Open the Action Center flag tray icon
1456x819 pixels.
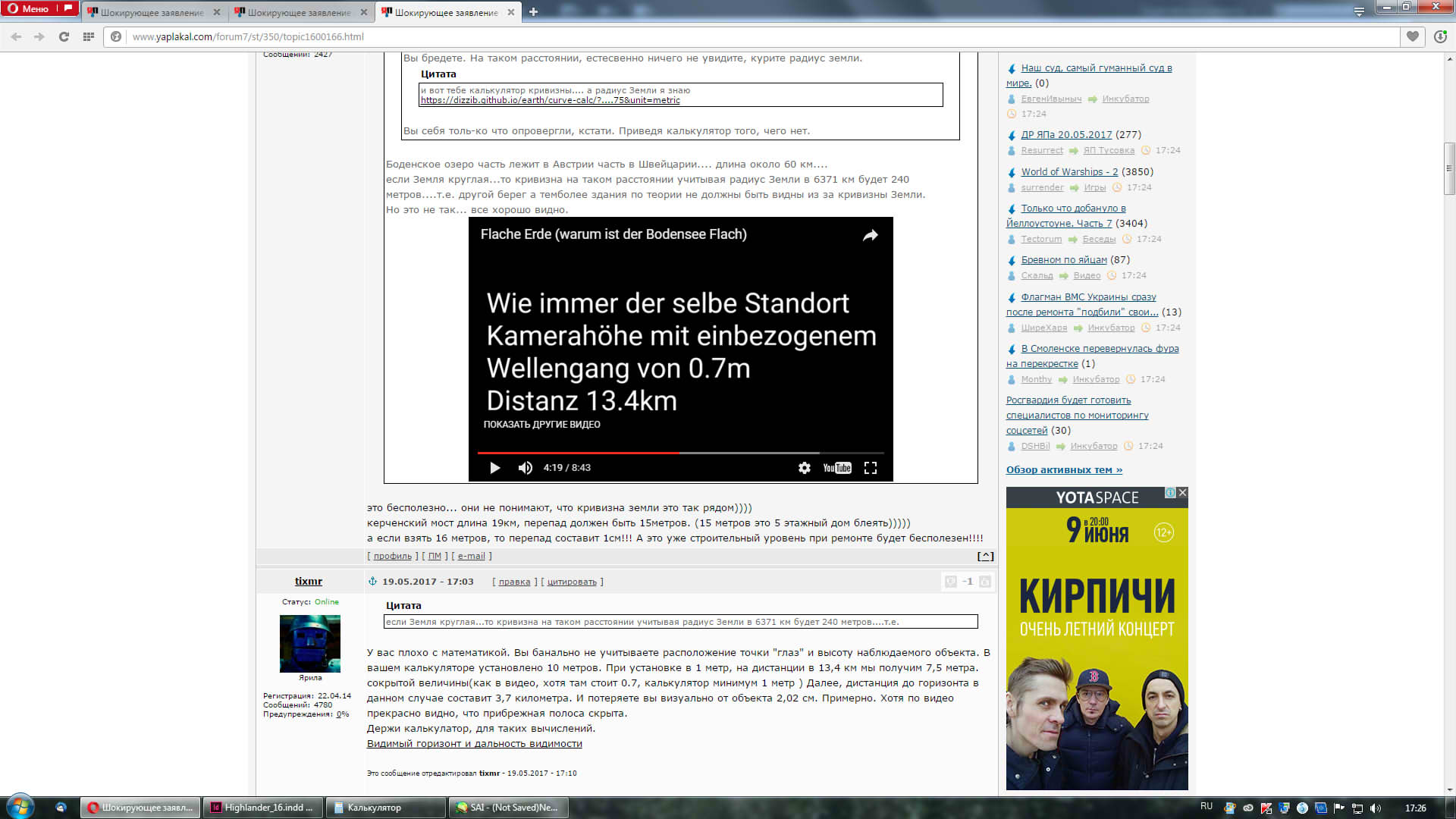tap(1339, 808)
